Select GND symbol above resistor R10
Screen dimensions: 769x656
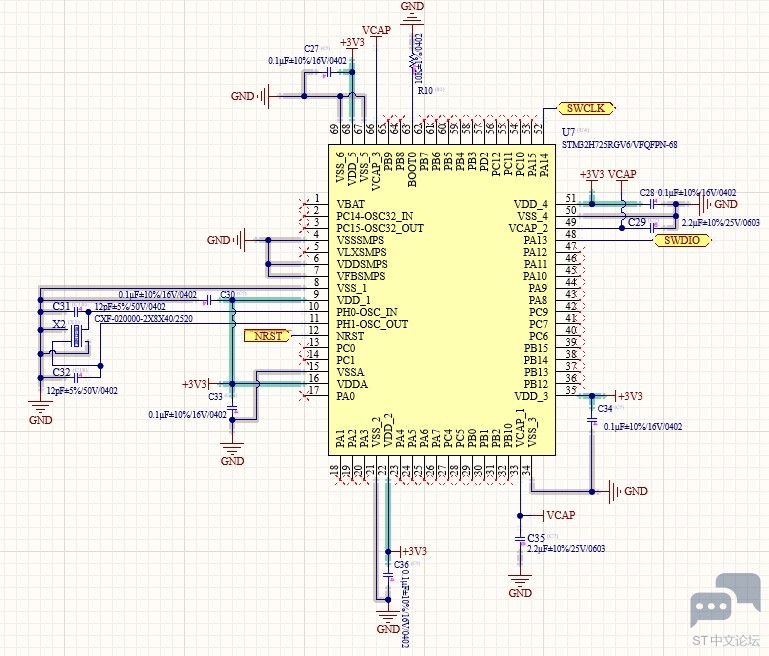[412, 14]
